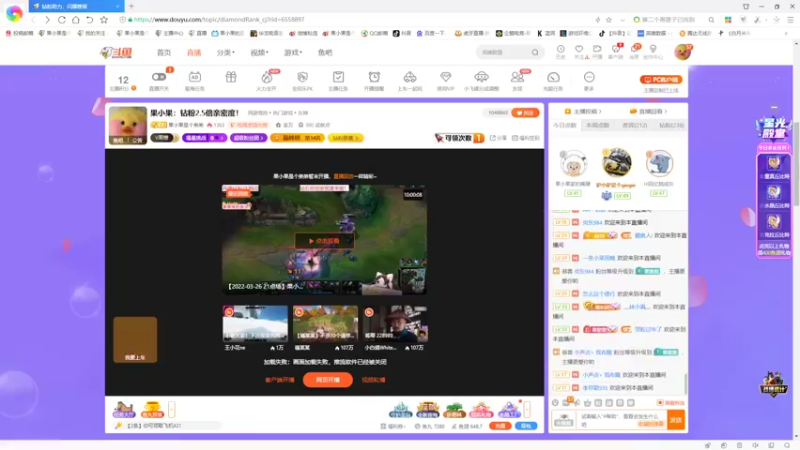
Task: Open the 超级粉丝团 purple badge
Action: pyautogui.click(x=248, y=138)
